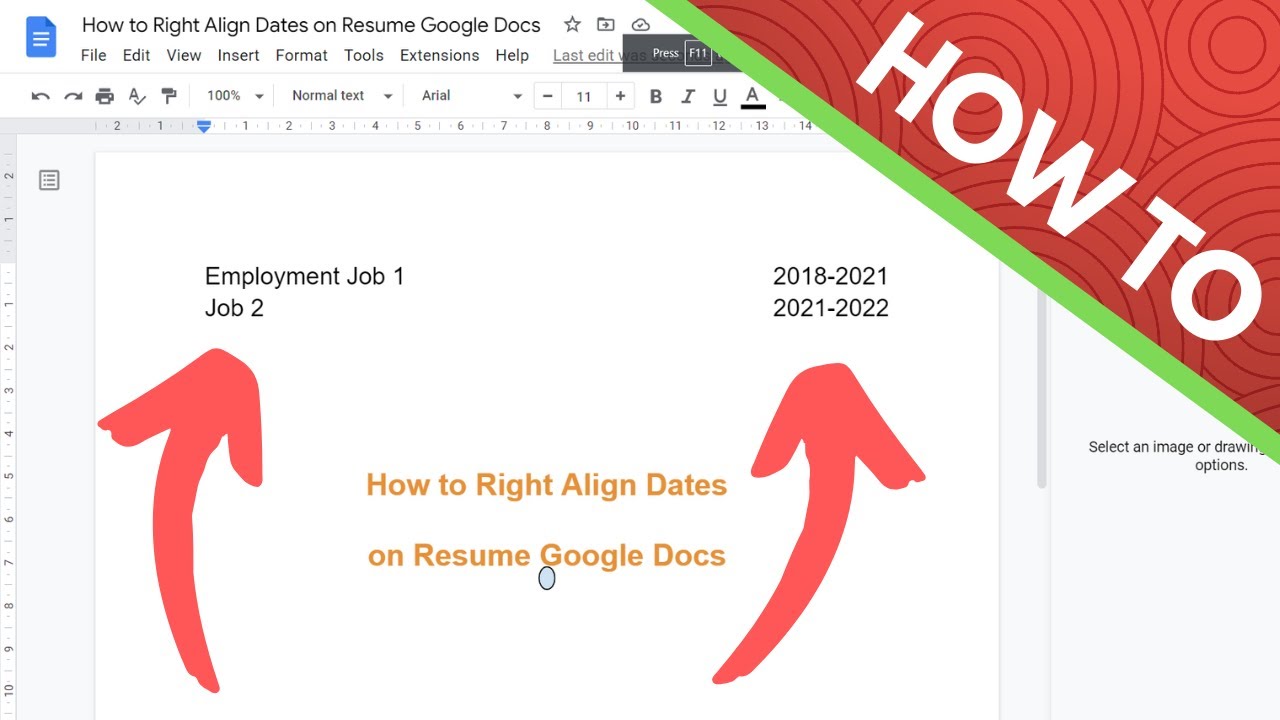Viewport: 1280px width, 720px height.
Task: Open the Google Docs home icon
Action: pos(41,37)
